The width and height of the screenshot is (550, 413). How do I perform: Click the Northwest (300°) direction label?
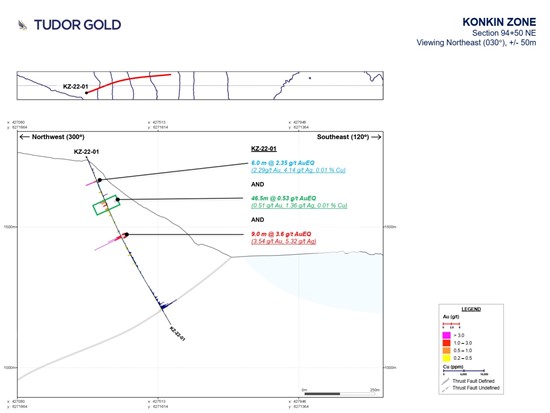58,137
